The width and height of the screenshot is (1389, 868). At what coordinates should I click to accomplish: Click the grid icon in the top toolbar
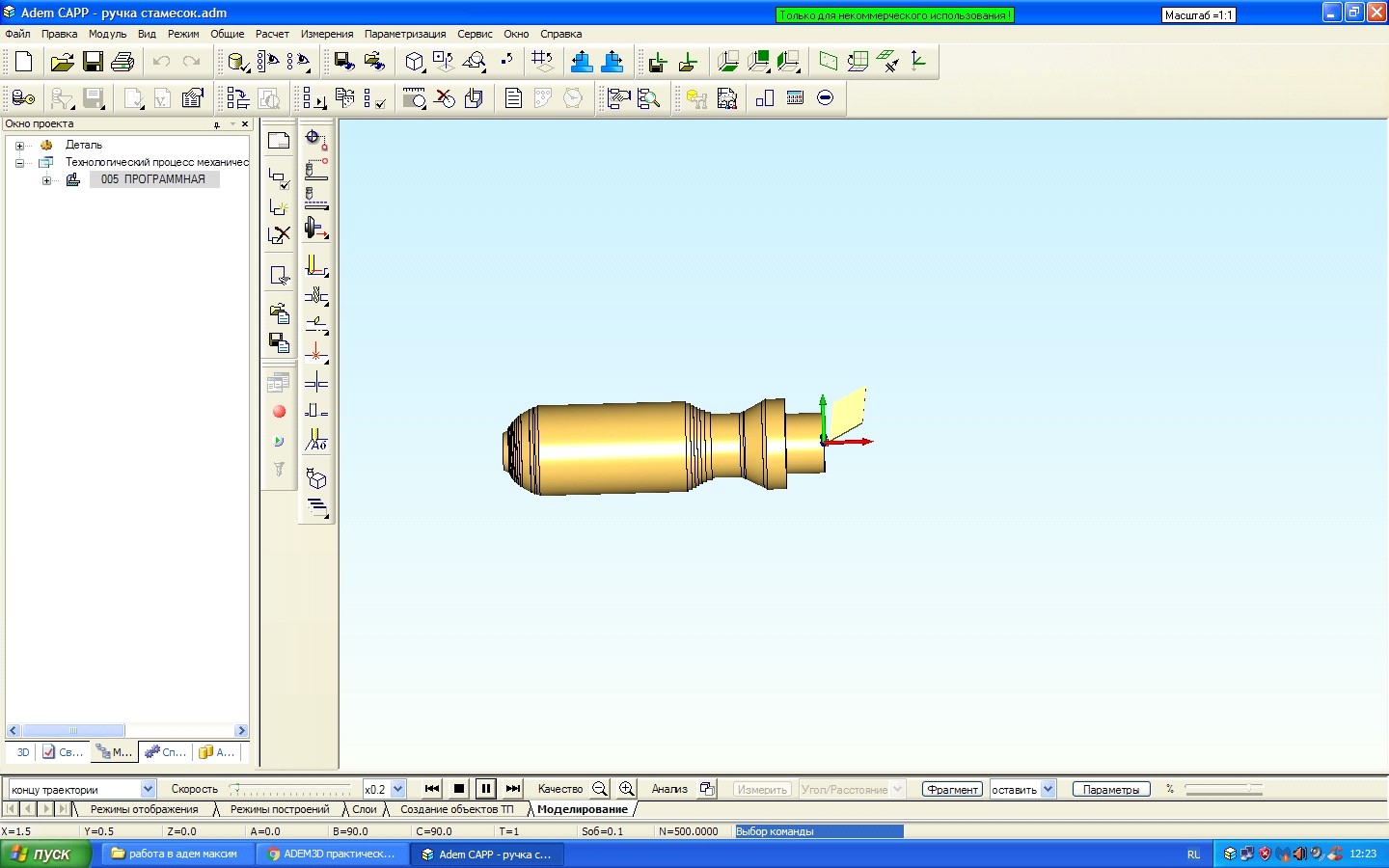pos(542,62)
